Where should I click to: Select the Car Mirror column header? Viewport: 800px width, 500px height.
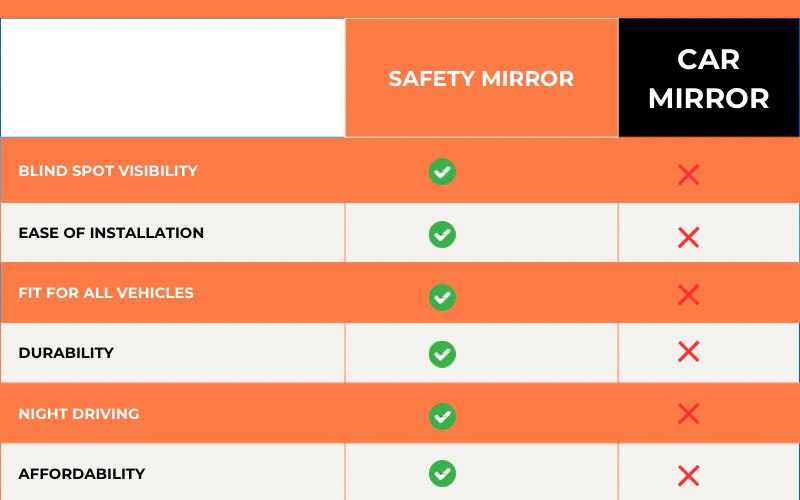coord(708,78)
